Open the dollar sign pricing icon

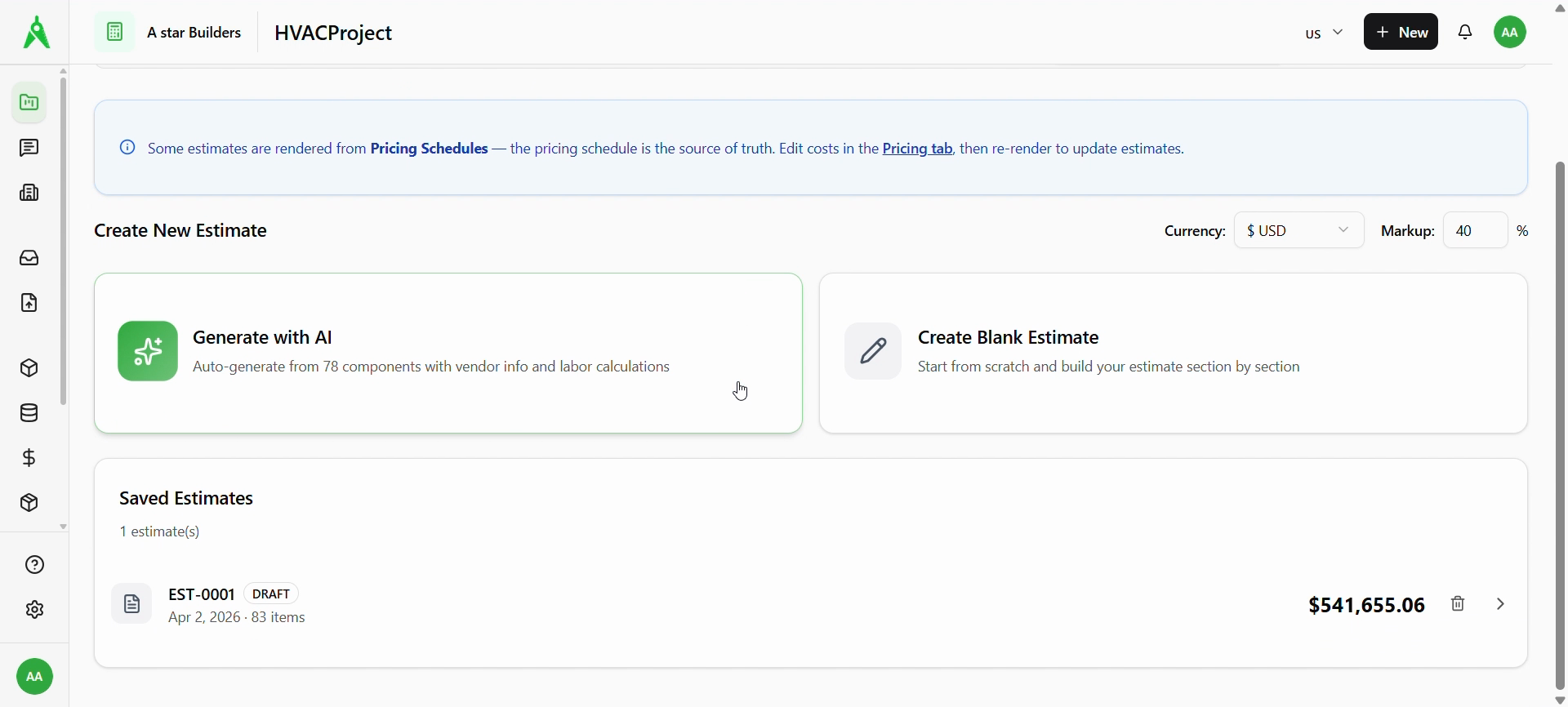point(29,458)
